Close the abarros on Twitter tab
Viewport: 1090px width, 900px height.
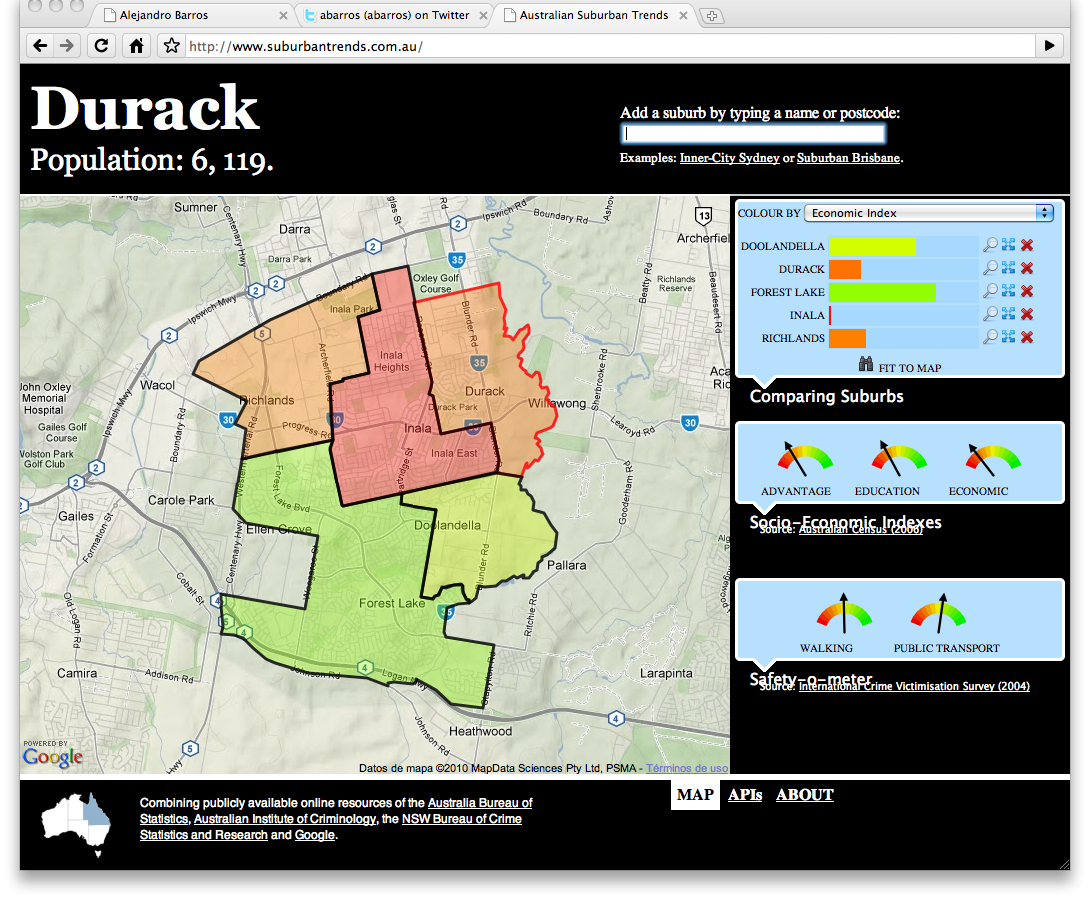pos(483,15)
